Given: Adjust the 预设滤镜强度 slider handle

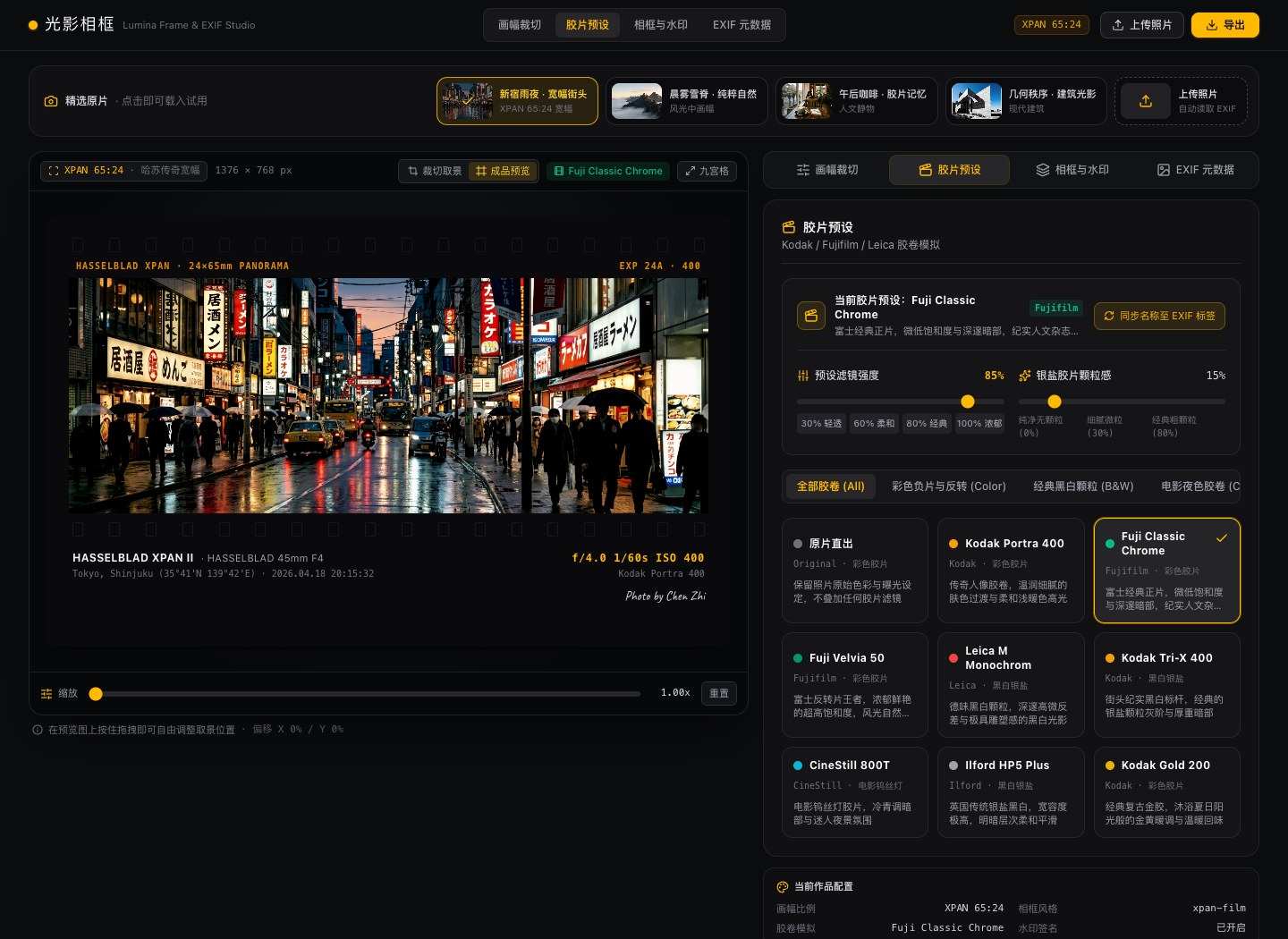Looking at the screenshot, I should click(968, 402).
